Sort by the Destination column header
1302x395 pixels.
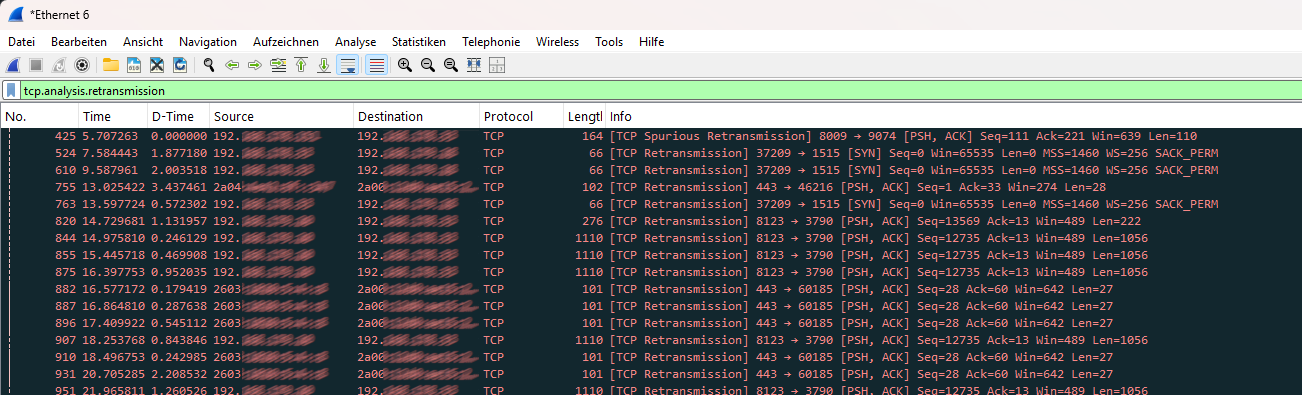(x=417, y=116)
